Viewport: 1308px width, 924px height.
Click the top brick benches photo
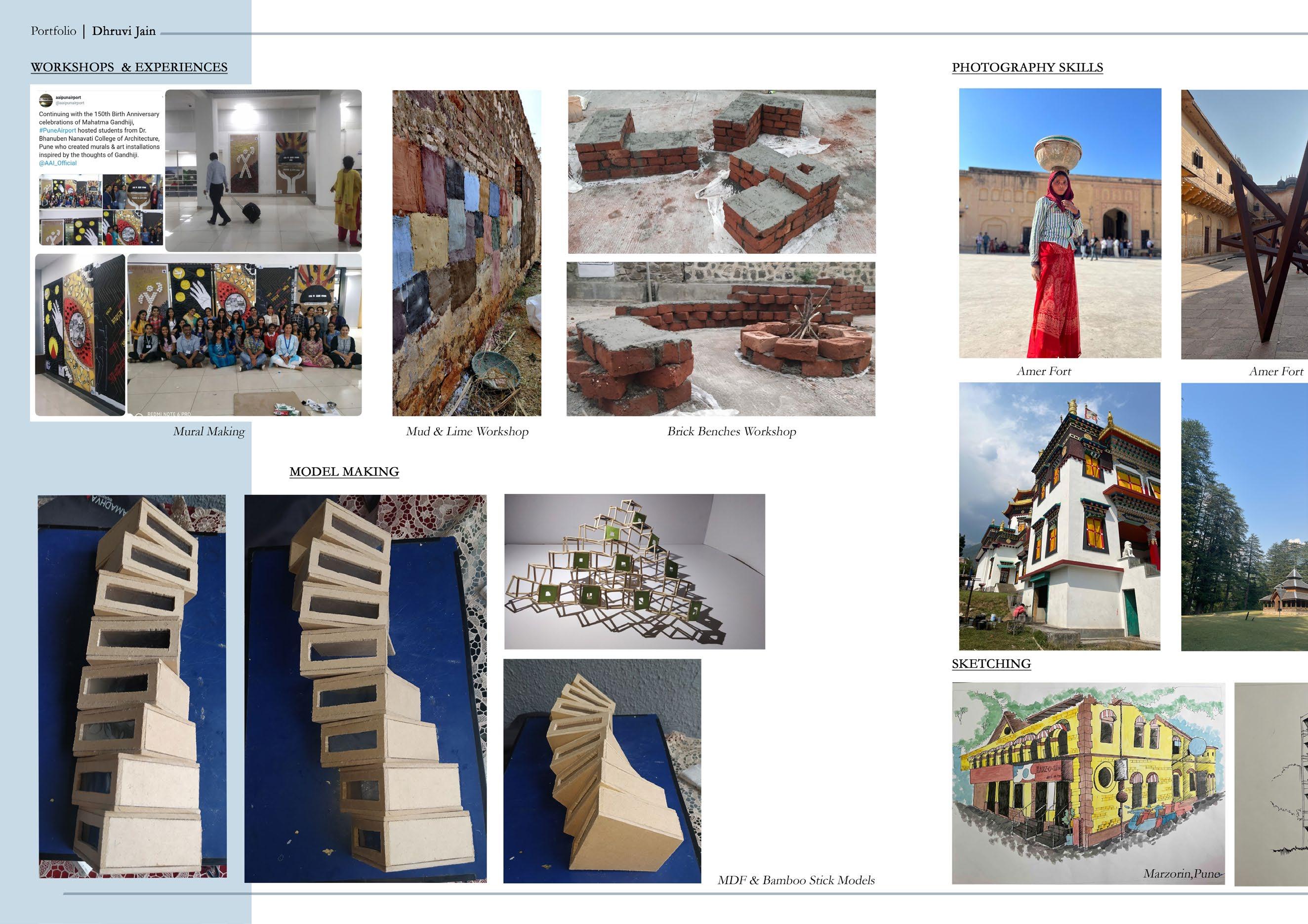pyautogui.click(x=721, y=171)
